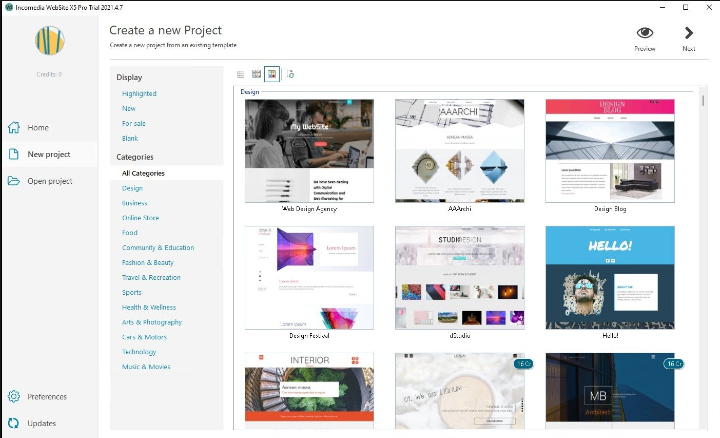The height and width of the screenshot is (438, 720).
Task: Go to New project label
Action: click(x=49, y=154)
